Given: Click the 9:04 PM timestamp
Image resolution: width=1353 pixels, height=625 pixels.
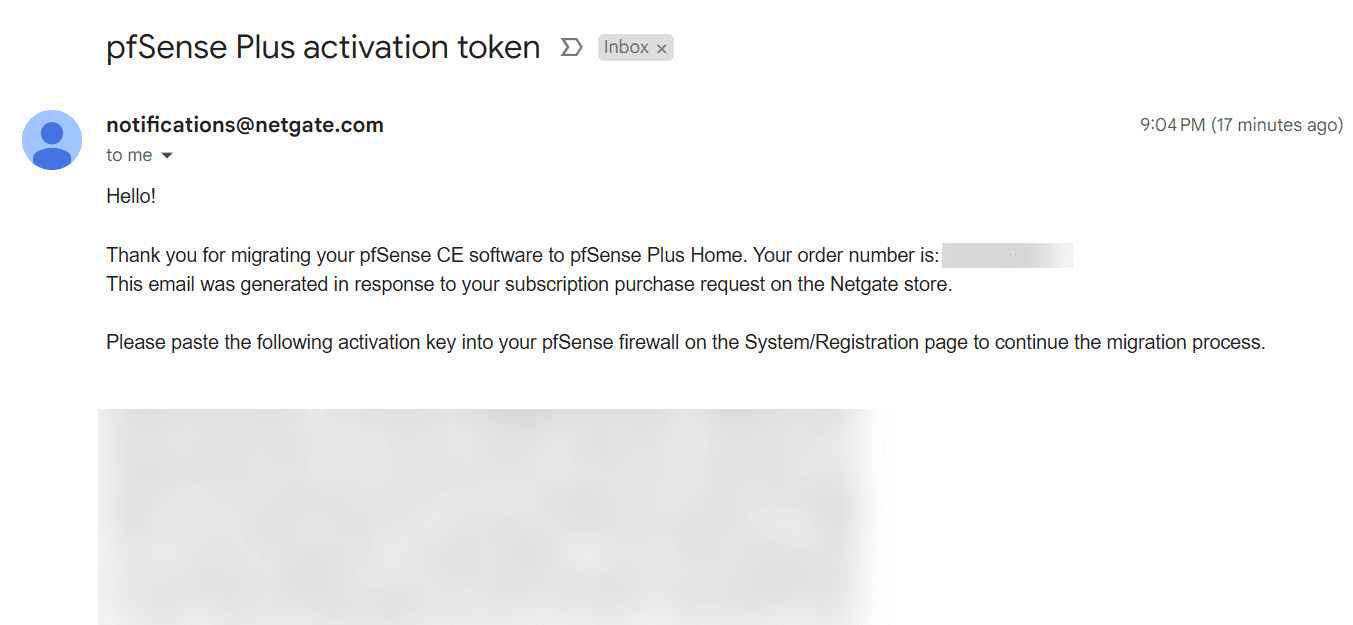Looking at the screenshot, I should 1172,125.
